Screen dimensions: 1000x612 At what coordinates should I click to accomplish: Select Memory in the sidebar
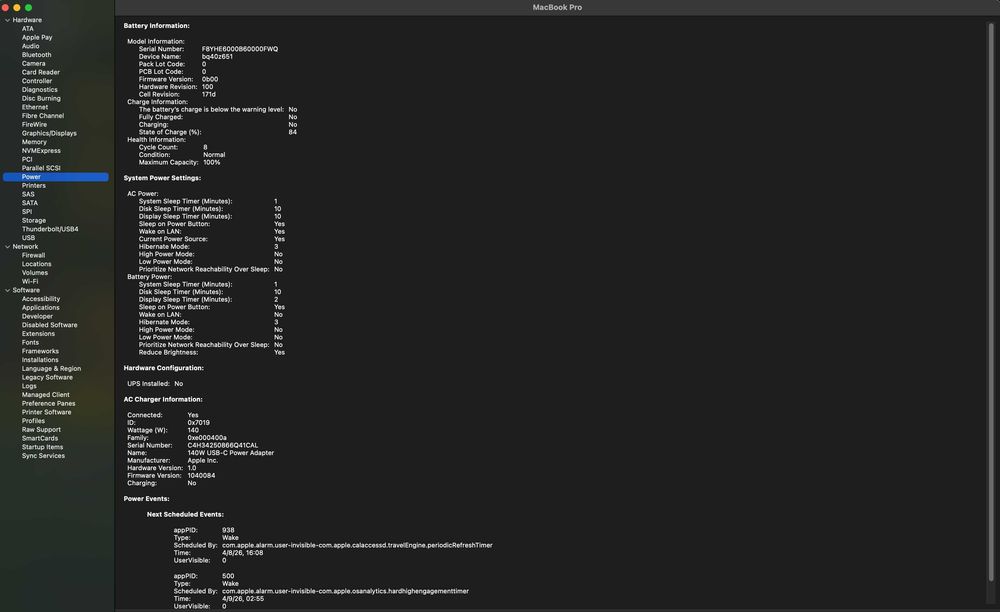(34, 142)
